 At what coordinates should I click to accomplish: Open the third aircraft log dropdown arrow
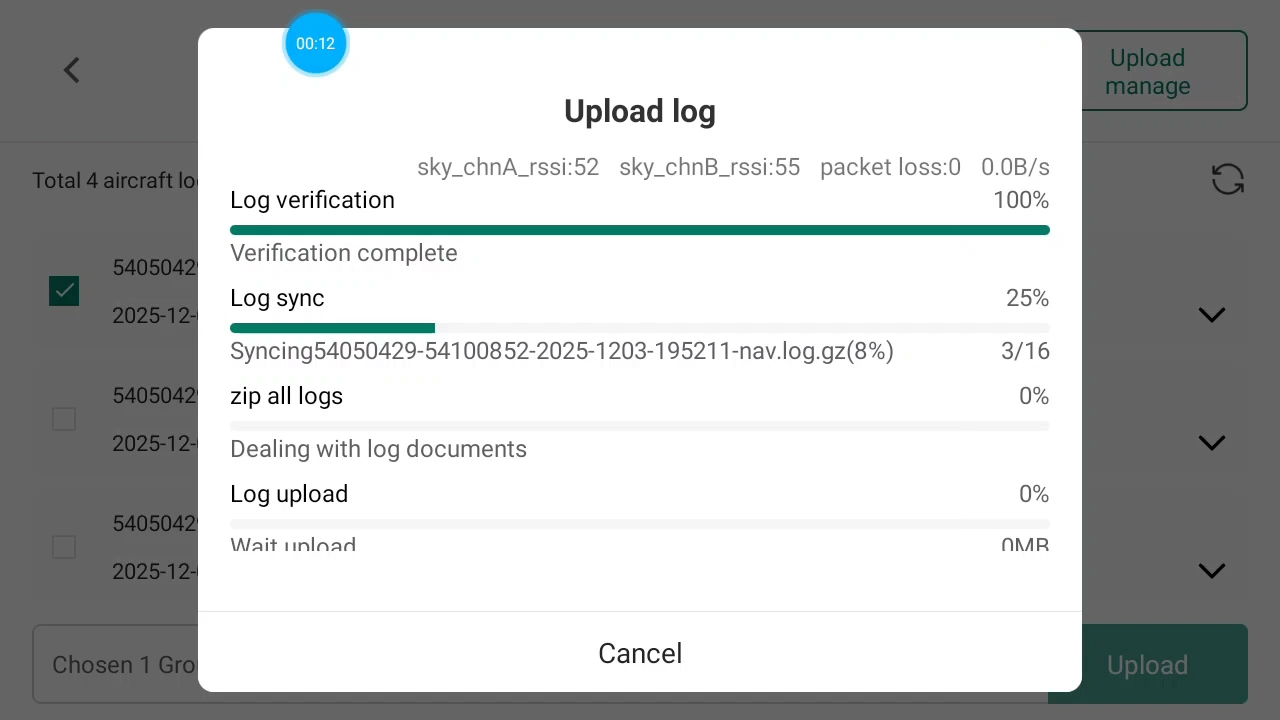pyautogui.click(x=1211, y=571)
